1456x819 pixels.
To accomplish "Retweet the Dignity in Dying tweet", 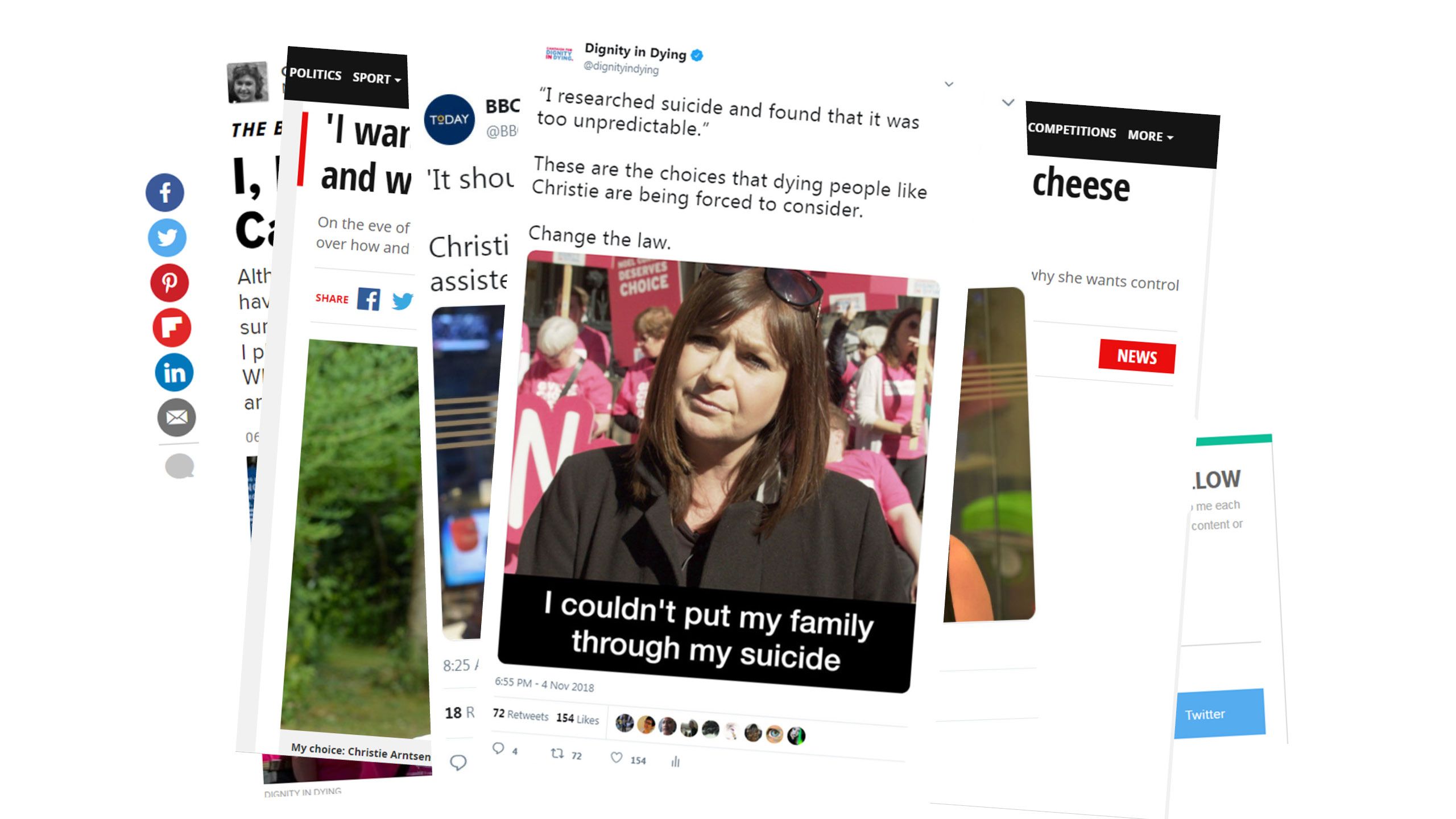I will (x=557, y=754).
